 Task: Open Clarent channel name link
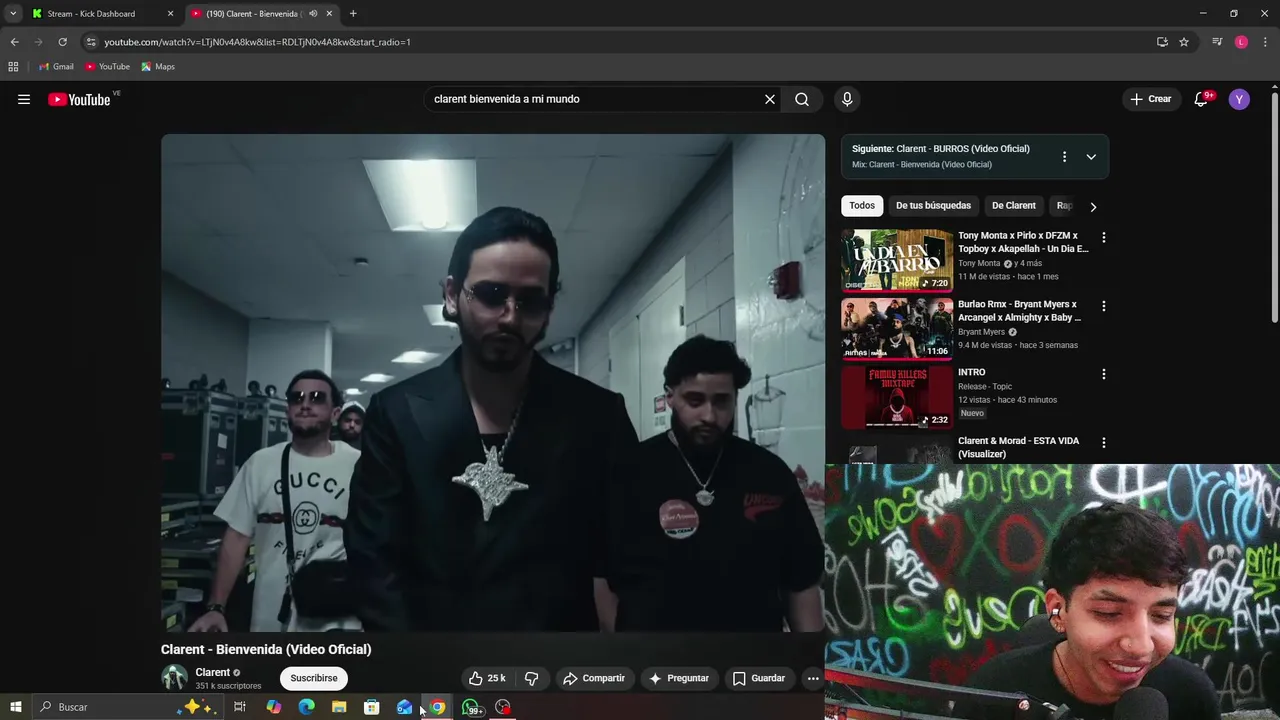(x=213, y=672)
